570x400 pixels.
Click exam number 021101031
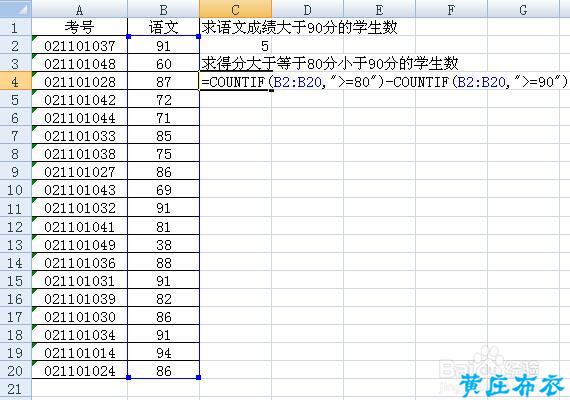click(x=80, y=280)
